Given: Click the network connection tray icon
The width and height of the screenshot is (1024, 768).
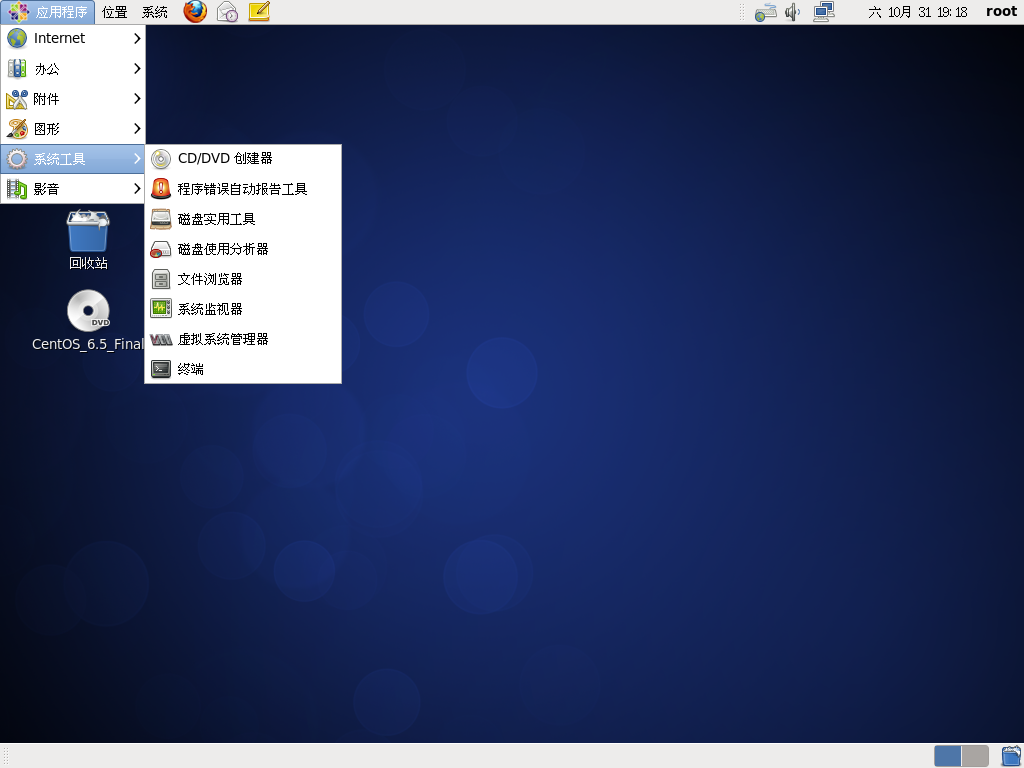Looking at the screenshot, I should click(x=765, y=12).
